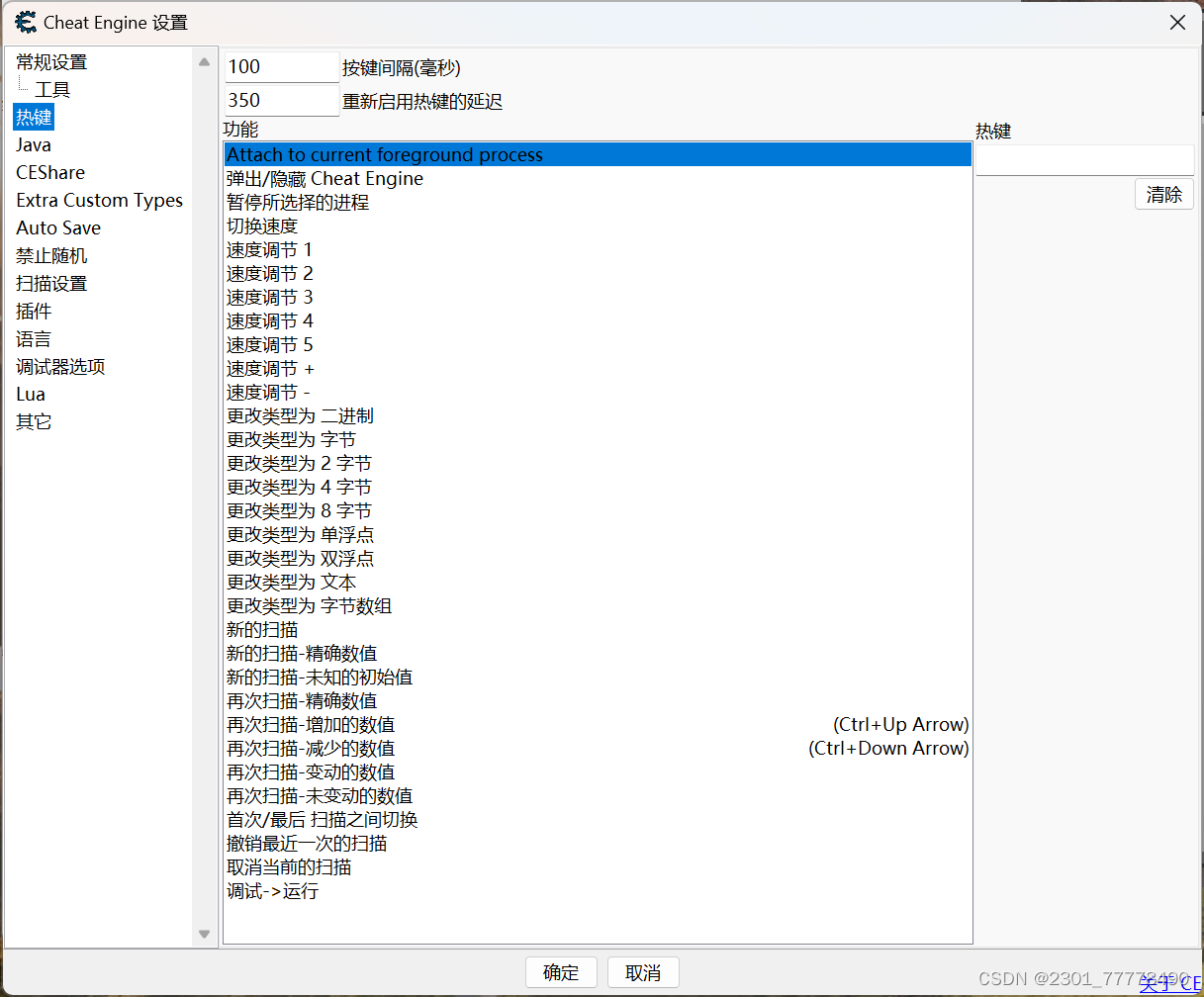Click the 热键 hotkey input box
The image size is (1204, 997).
[1084, 160]
